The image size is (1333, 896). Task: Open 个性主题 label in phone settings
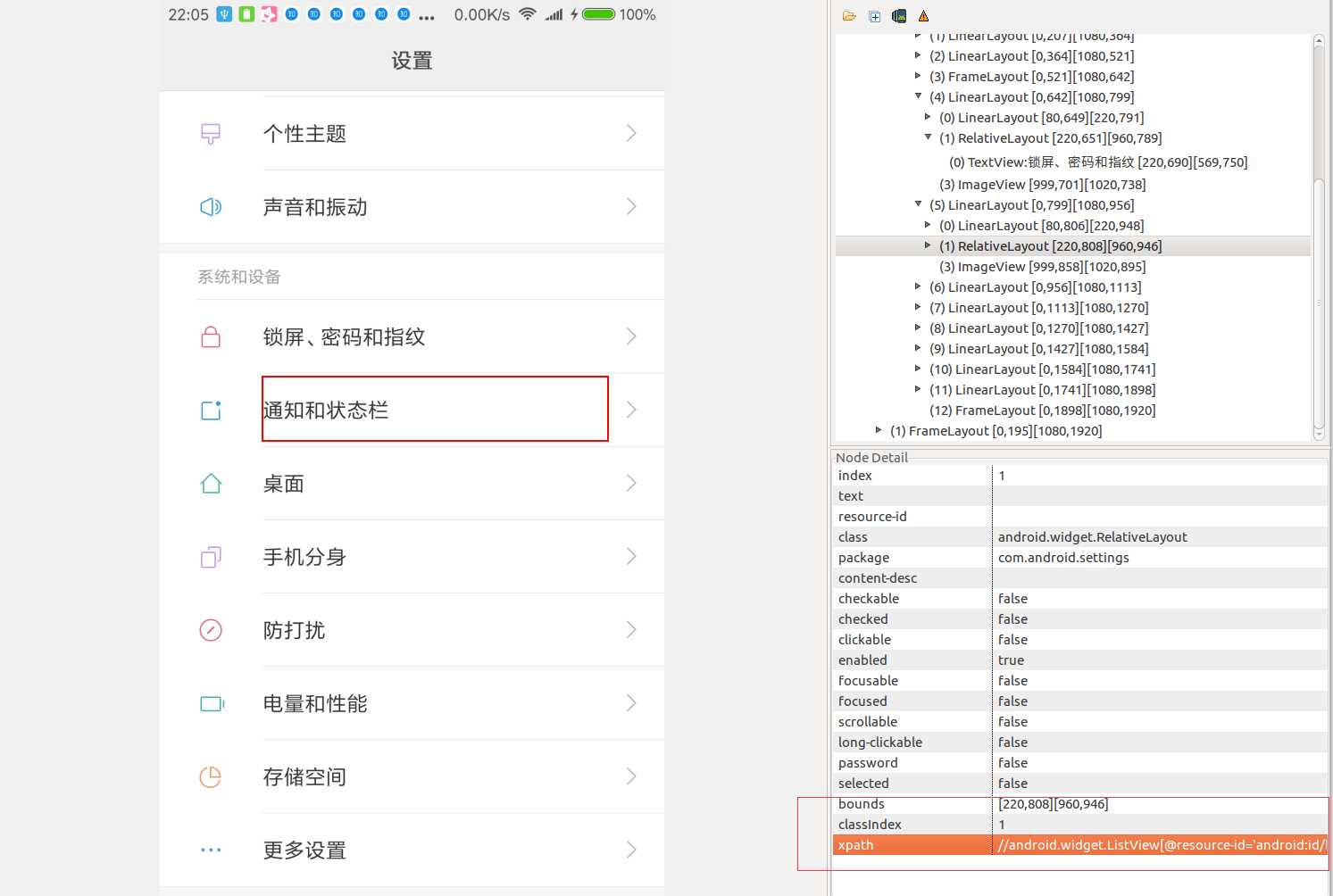tap(304, 134)
